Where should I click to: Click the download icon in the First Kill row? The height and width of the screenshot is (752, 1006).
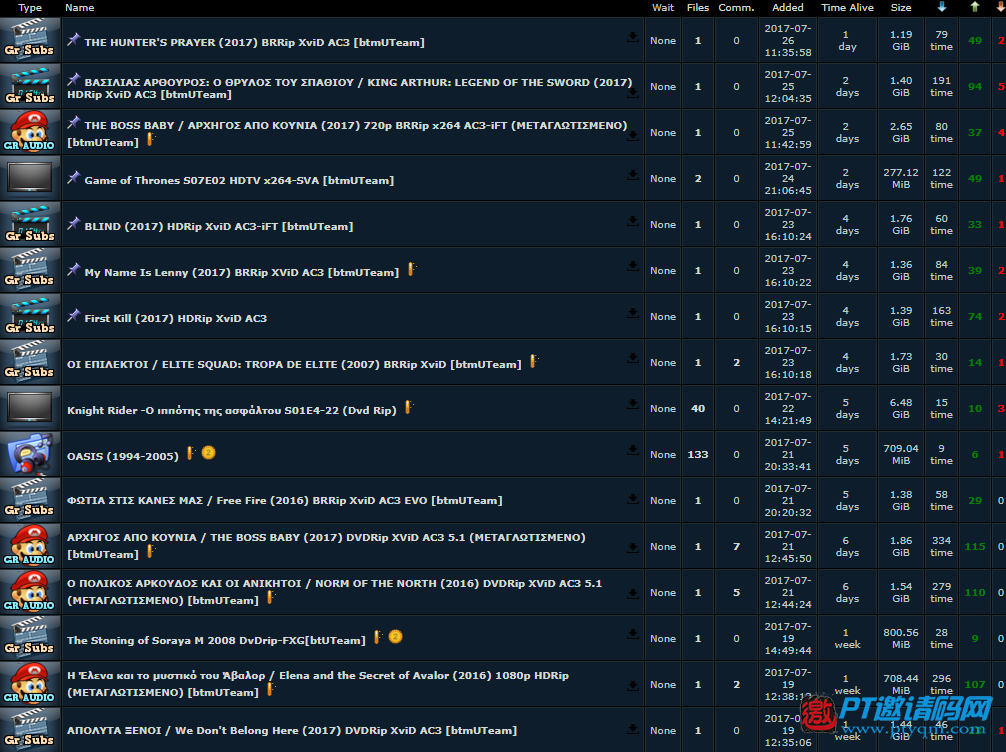tap(633, 313)
